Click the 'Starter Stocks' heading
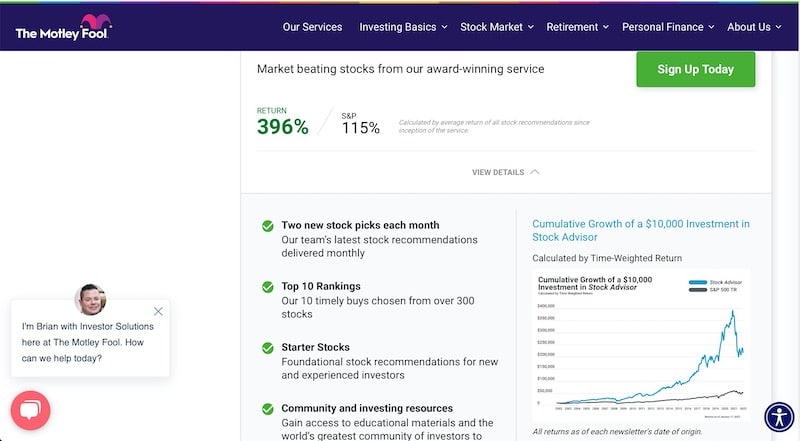800x441 pixels. pyautogui.click(x=315, y=347)
